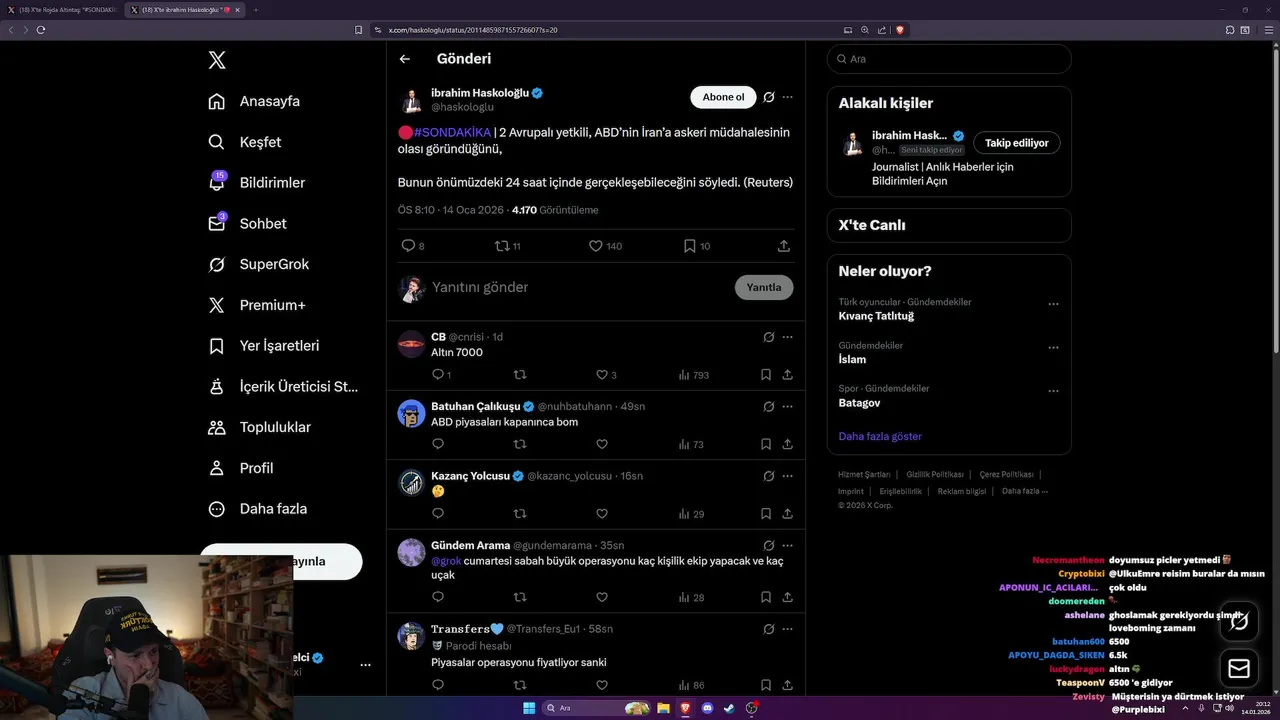Bookmark Kazanç Yolcusu's comment
The width and height of the screenshot is (1280, 720).
click(766, 514)
